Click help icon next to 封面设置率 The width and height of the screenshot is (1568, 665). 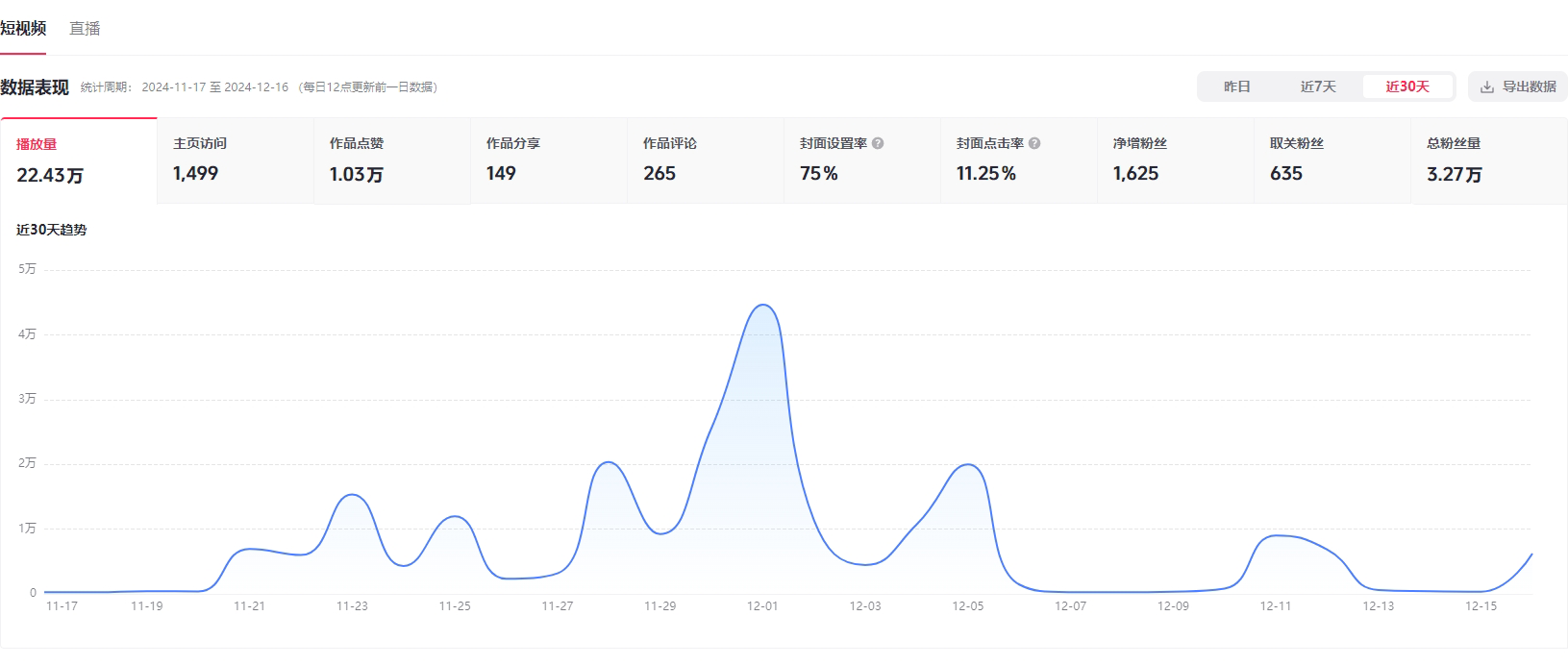878,143
